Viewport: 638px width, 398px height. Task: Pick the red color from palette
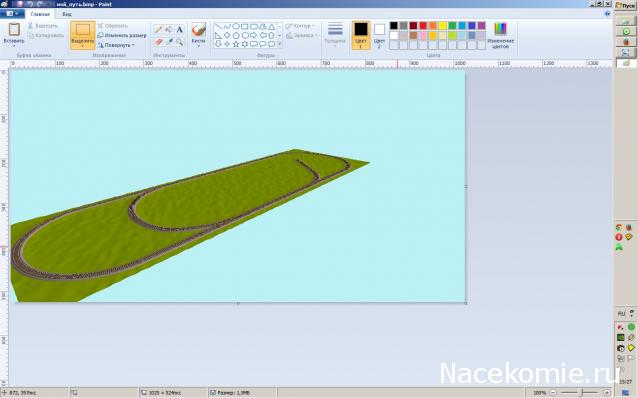coord(423,26)
